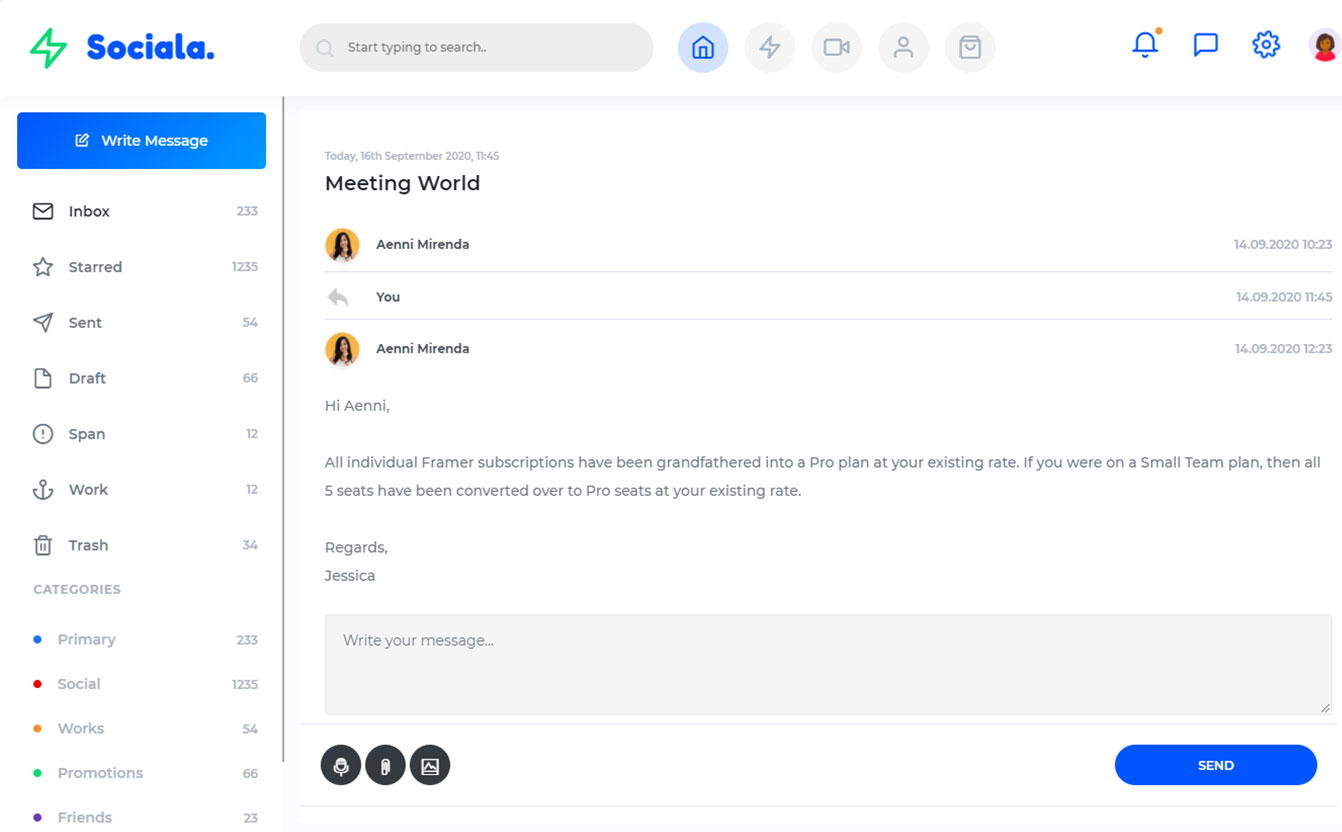Insert an image with the picture button
This screenshot has height=832, width=1342.
point(430,766)
